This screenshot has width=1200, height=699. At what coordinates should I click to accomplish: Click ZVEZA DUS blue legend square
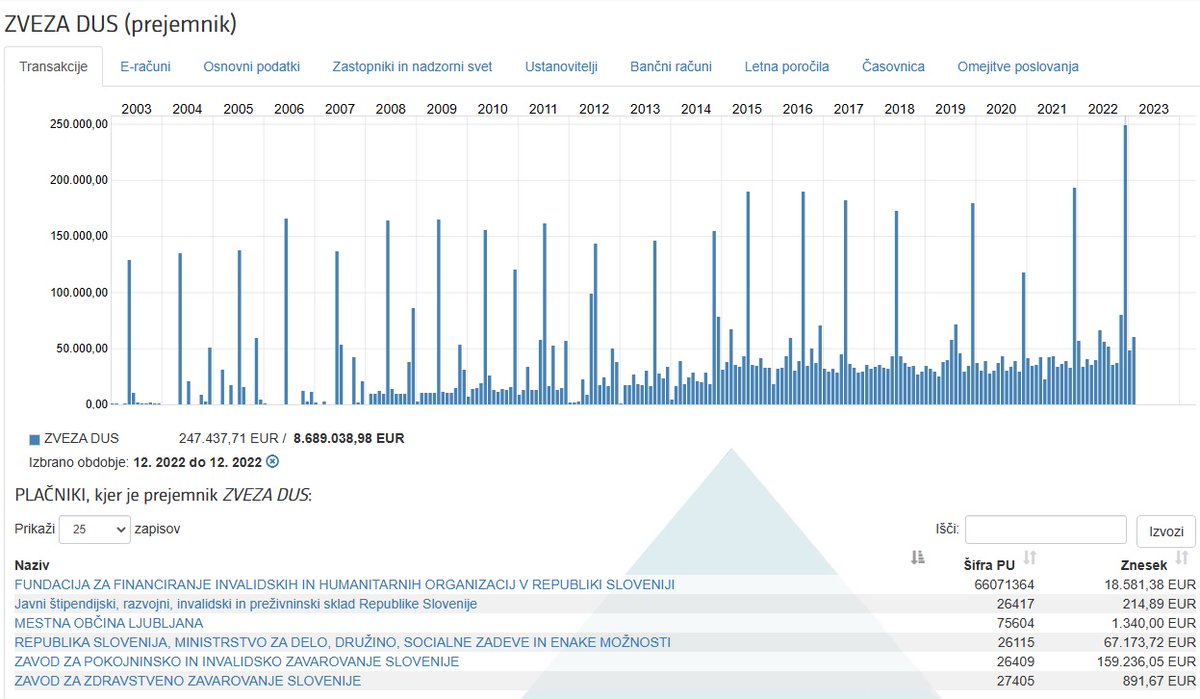pyautogui.click(x=35, y=439)
